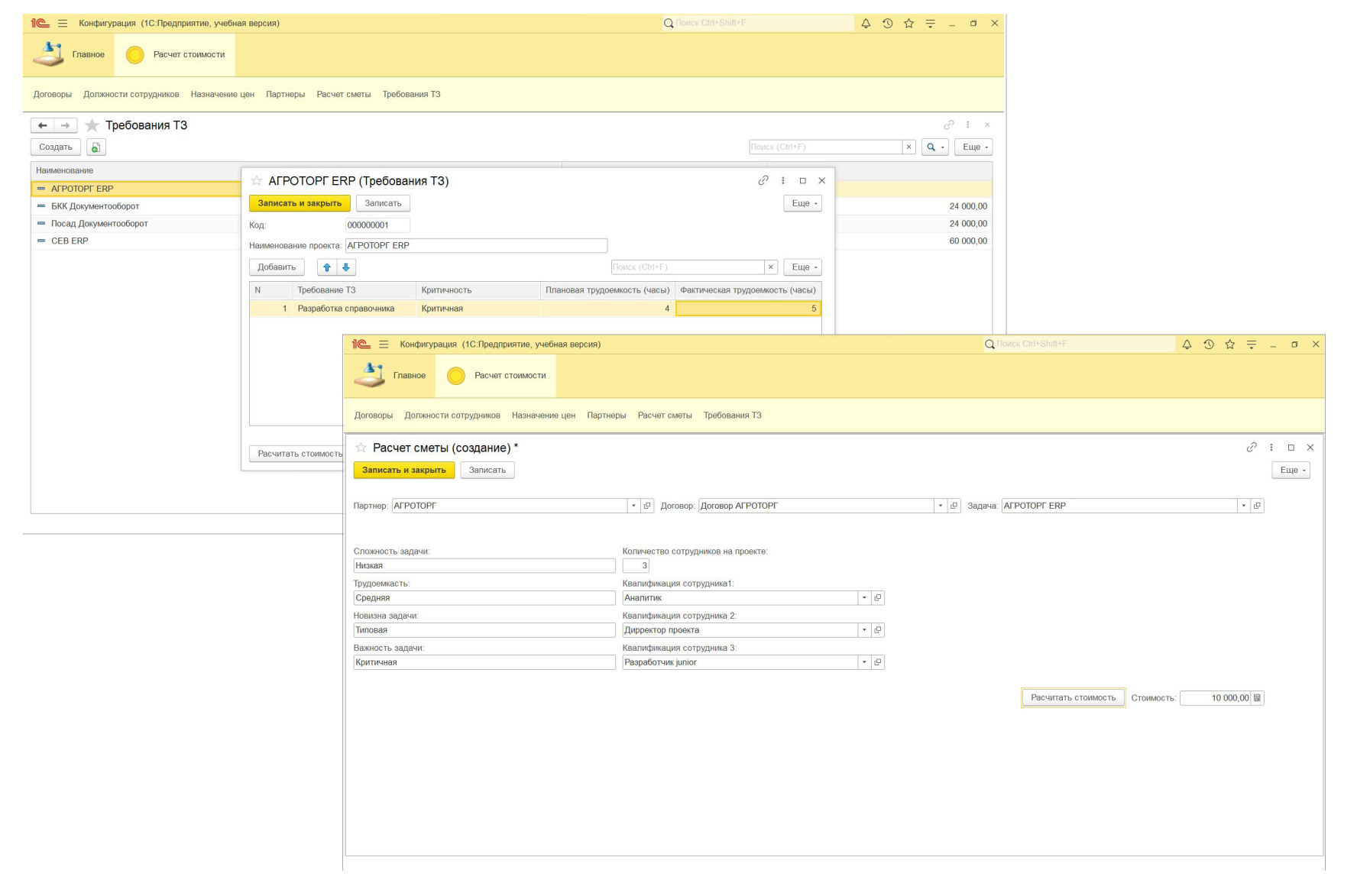Click the Сложность задачи input field
This screenshot has width=1357, height=896.
pos(484,566)
